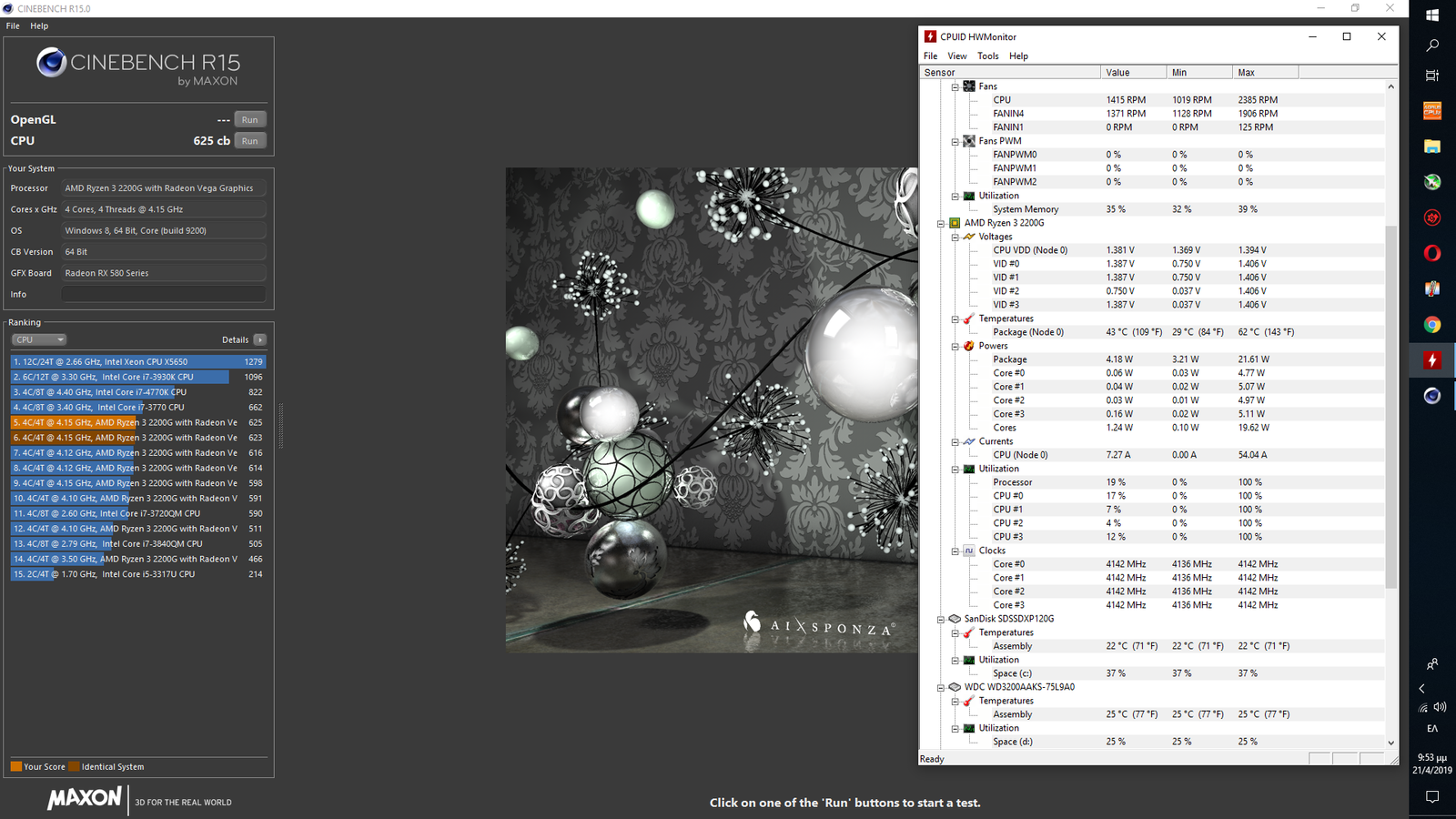Image resolution: width=1456 pixels, height=819 pixels.
Task: Select the Package (Node 0) temperature row
Action: click(x=1155, y=332)
